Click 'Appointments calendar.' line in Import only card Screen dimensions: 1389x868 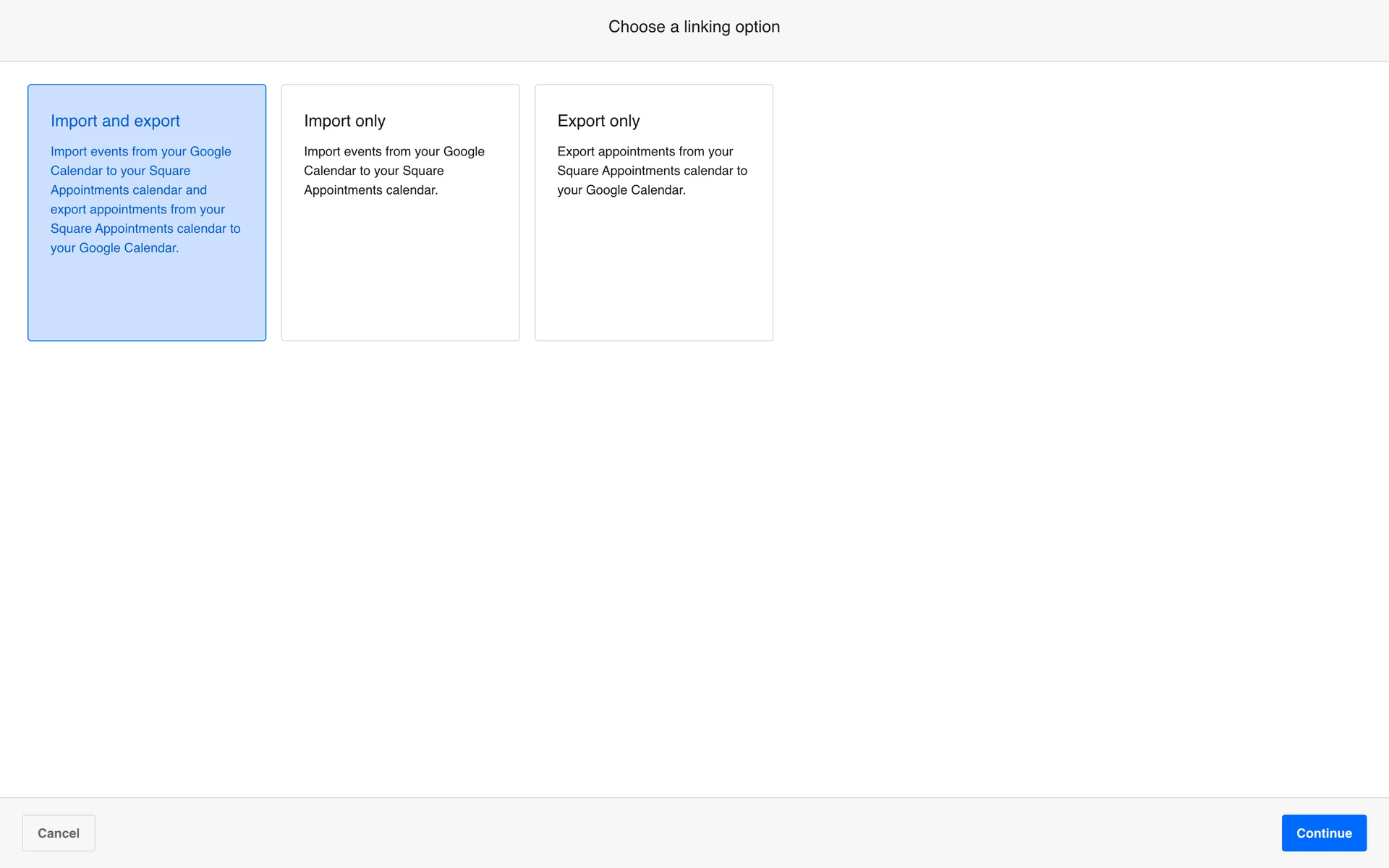[x=370, y=190]
